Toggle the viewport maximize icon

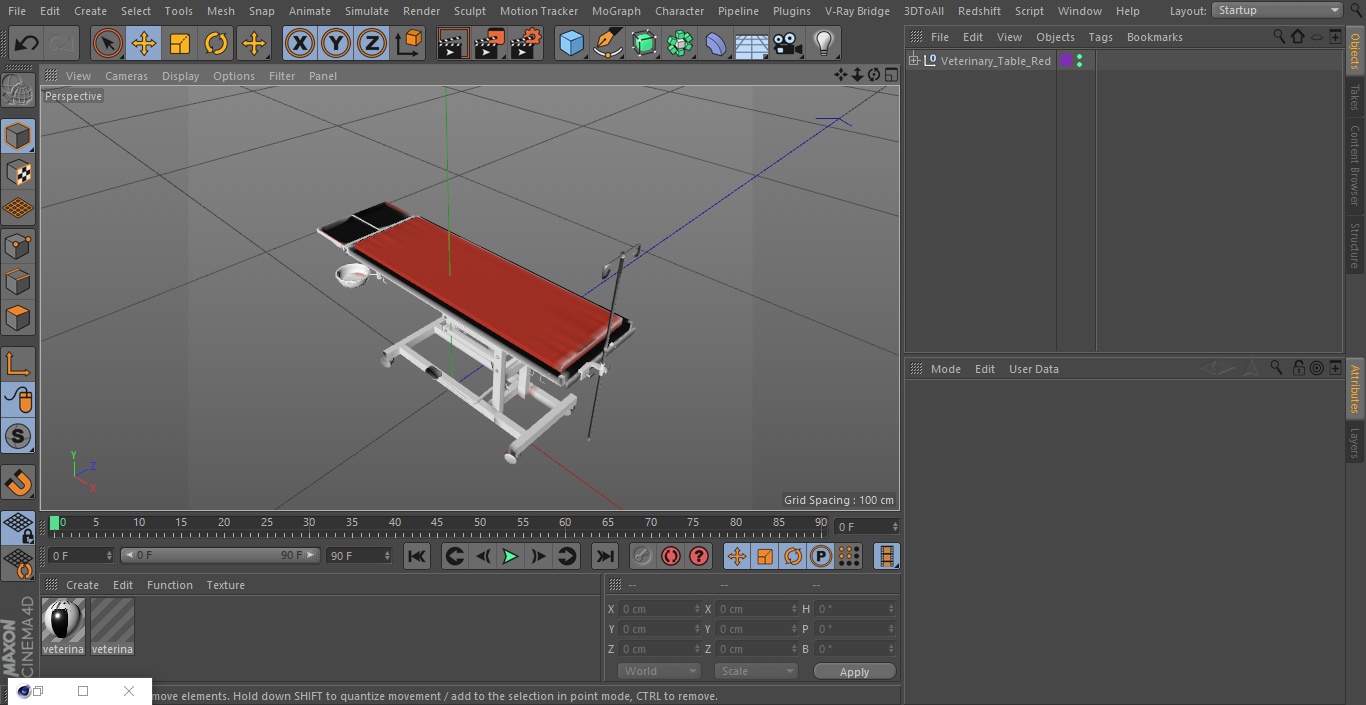[890, 75]
